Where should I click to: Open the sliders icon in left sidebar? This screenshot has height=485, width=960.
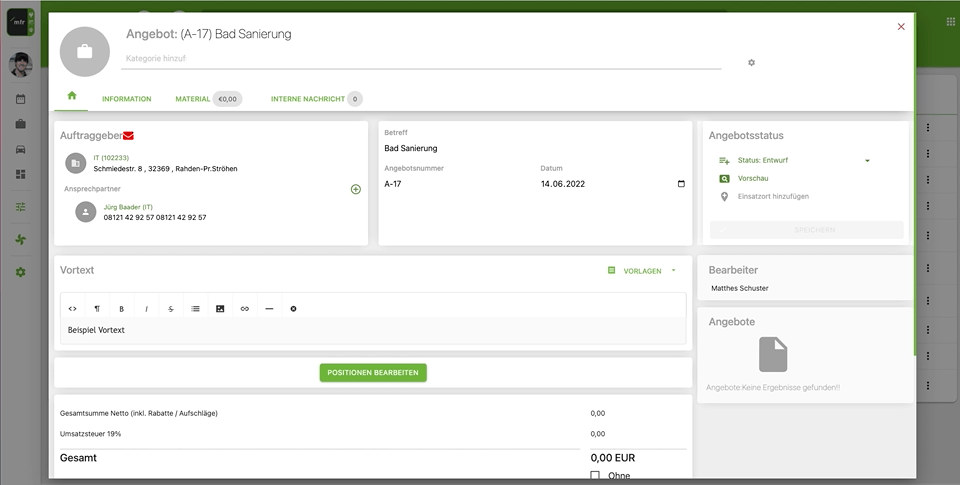pyautogui.click(x=20, y=207)
